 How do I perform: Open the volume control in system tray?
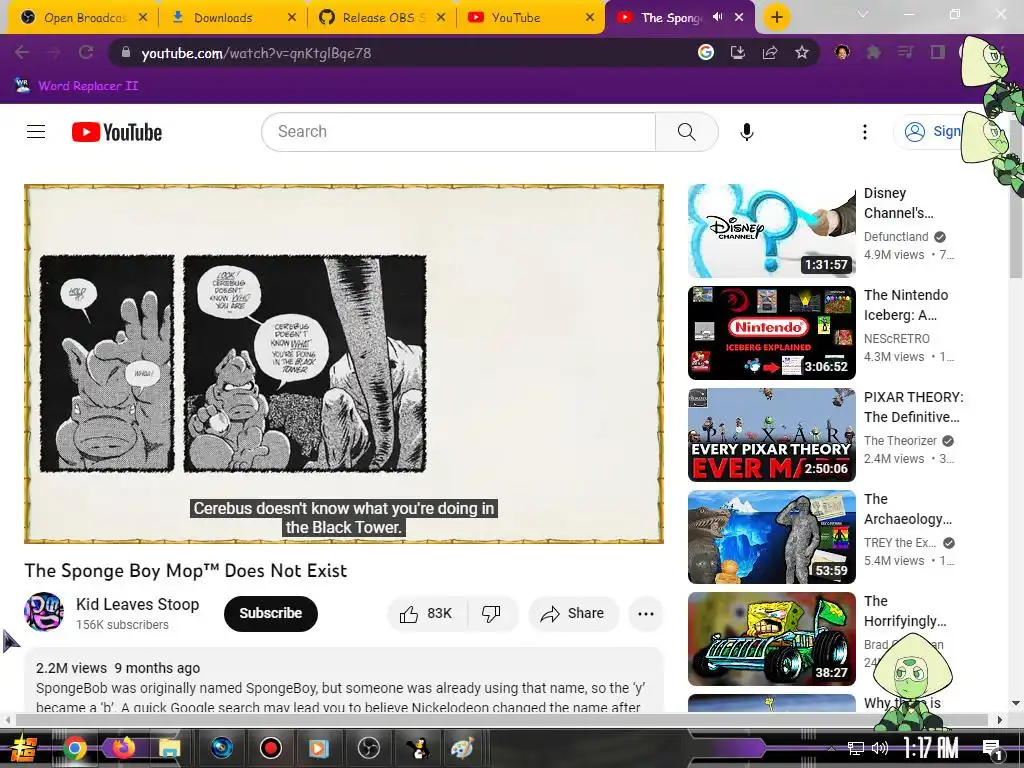pyautogui.click(x=880, y=748)
